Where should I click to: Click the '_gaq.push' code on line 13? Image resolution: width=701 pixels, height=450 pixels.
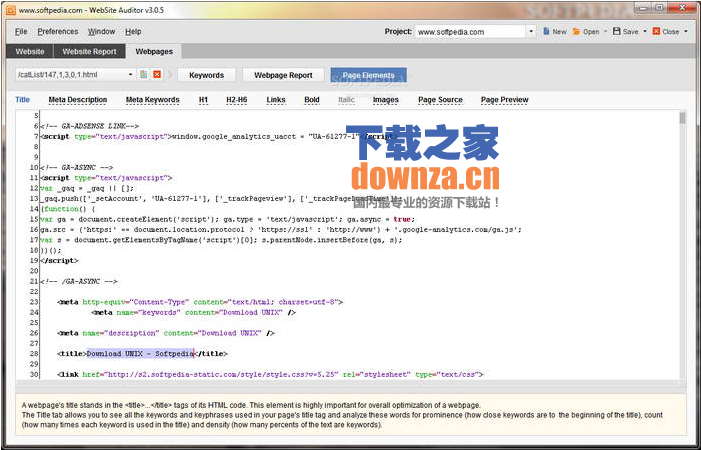219,198
